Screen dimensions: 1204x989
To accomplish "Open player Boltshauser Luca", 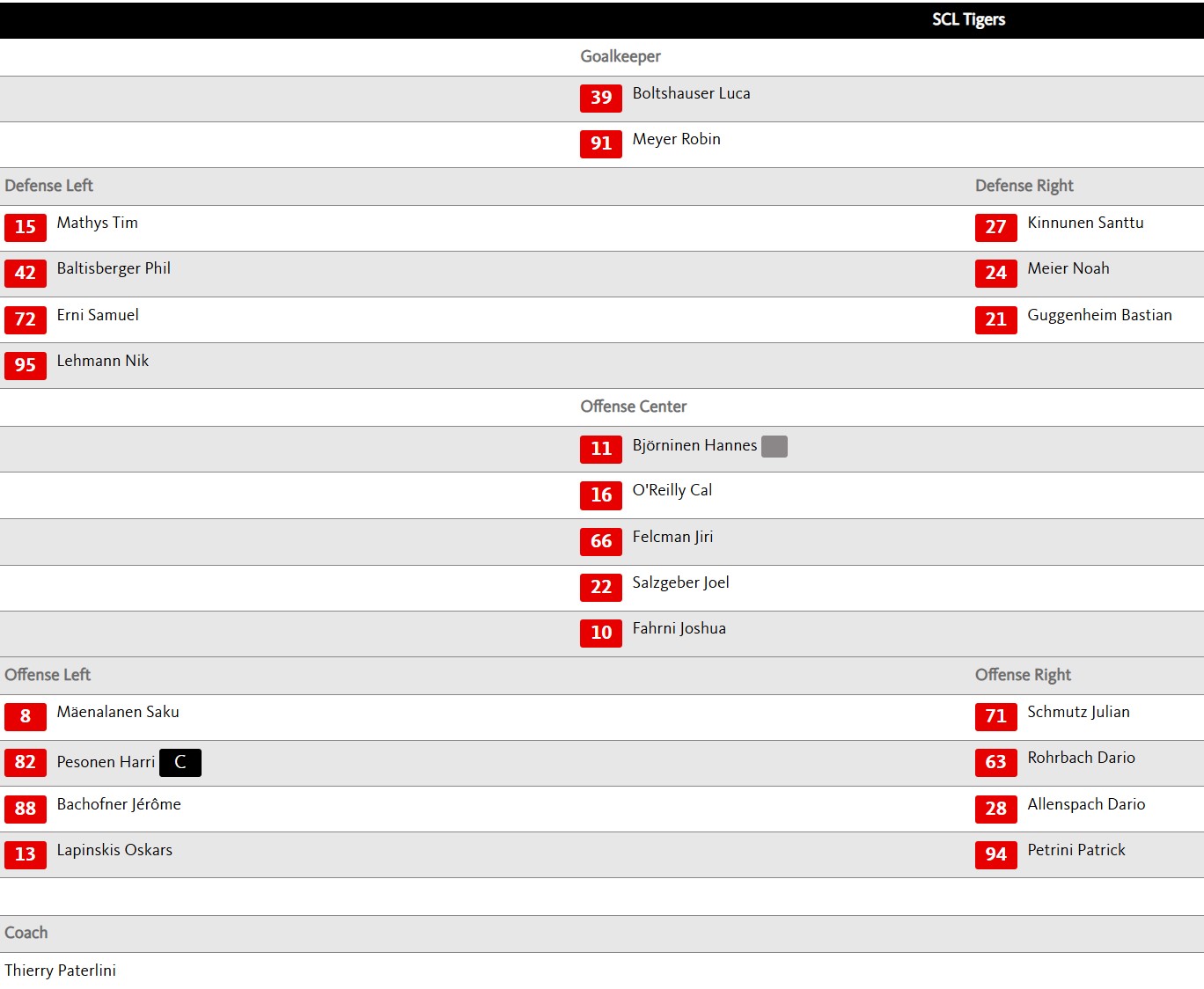I will pyautogui.click(x=691, y=93).
